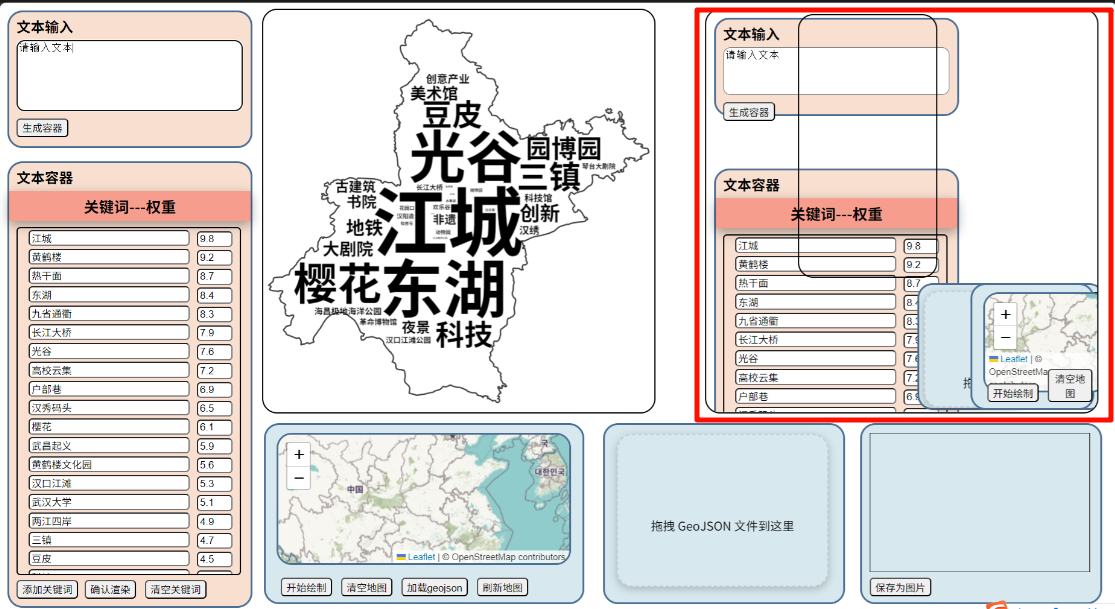The width and height of the screenshot is (1115, 609).
Task: Click the 拖拽 GeoJSON 文件到这里 drop zone
Action: pos(722,511)
